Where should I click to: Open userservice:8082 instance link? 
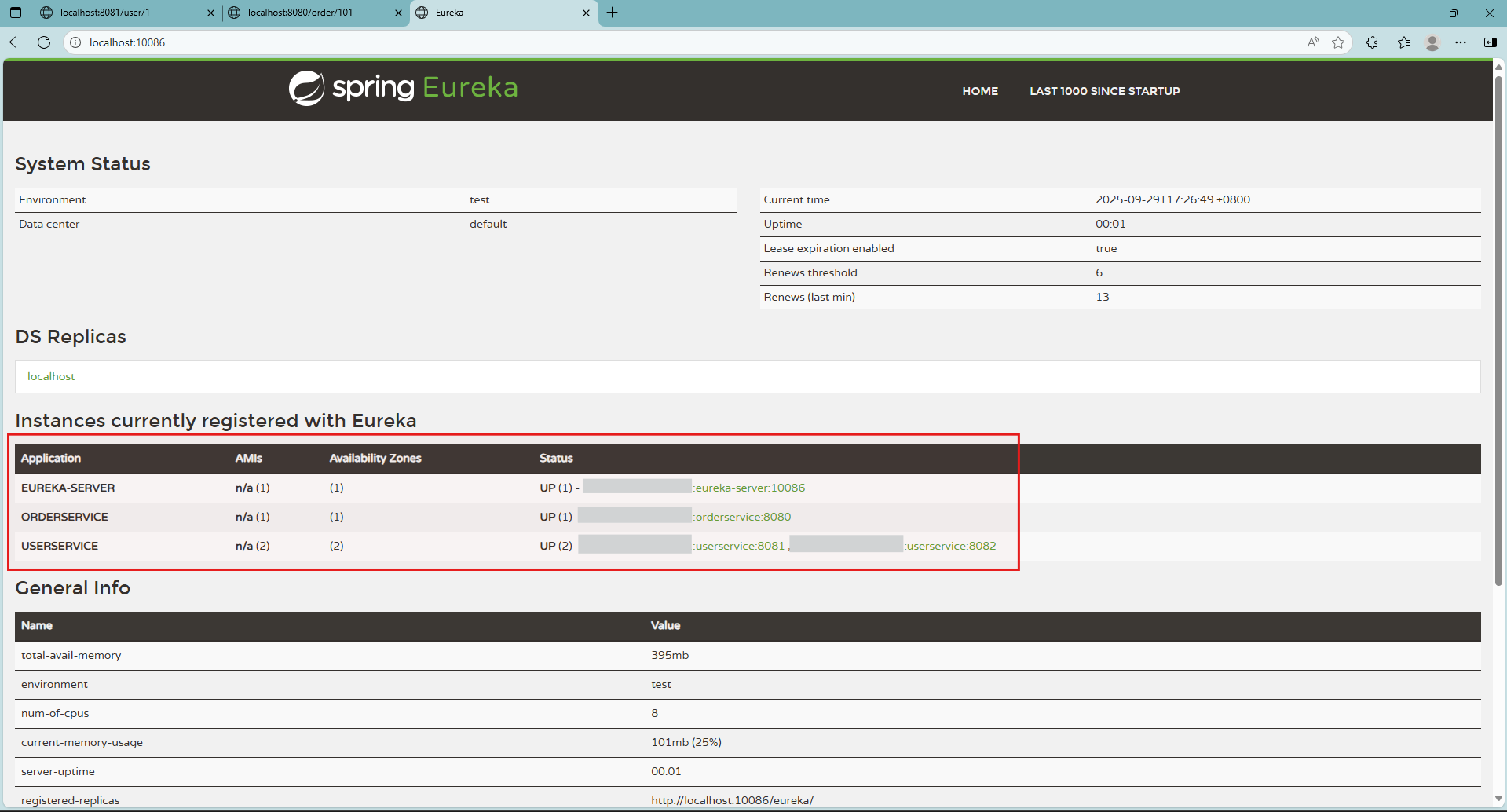coord(951,546)
